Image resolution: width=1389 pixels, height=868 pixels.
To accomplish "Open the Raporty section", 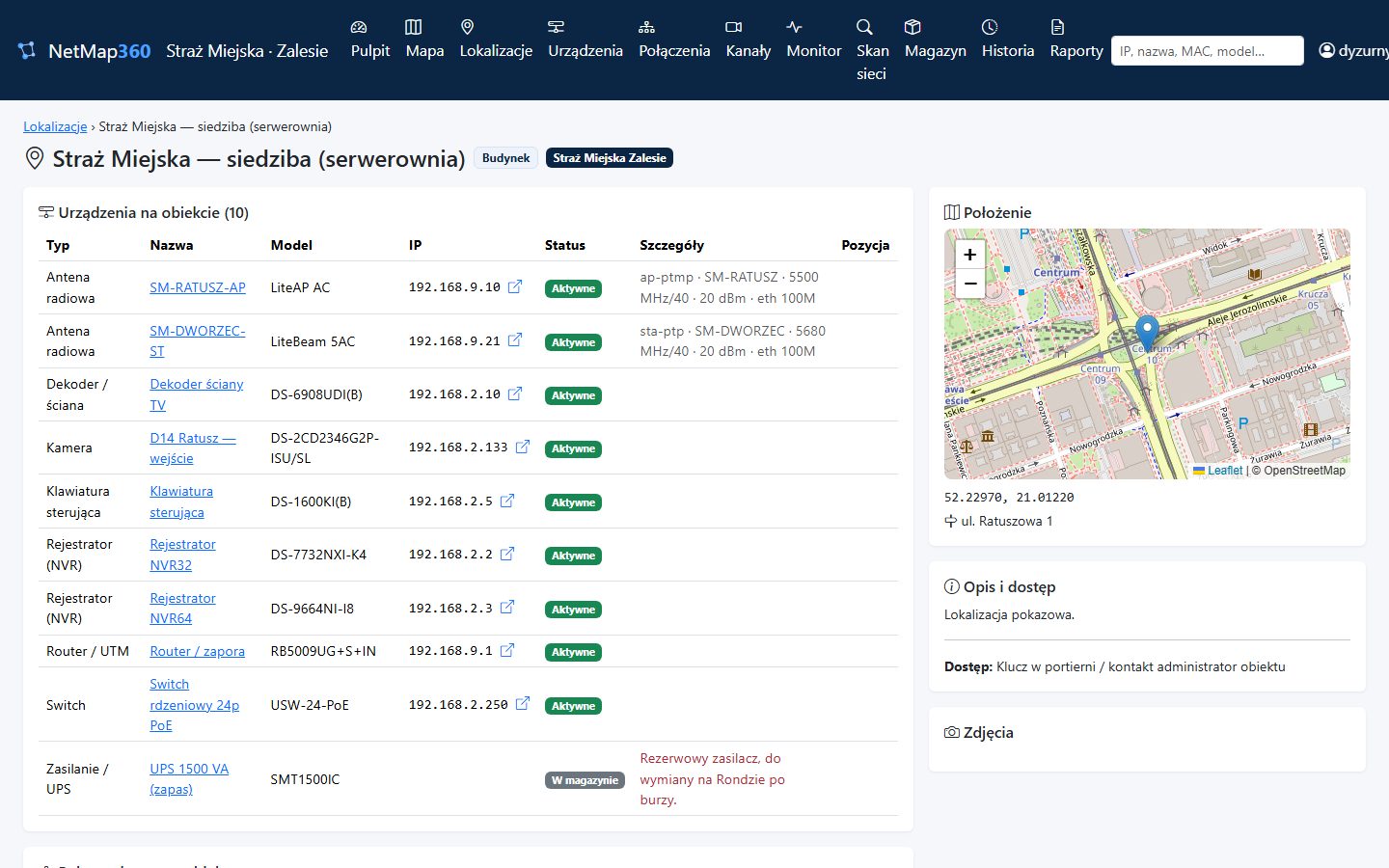I will coord(1076,39).
